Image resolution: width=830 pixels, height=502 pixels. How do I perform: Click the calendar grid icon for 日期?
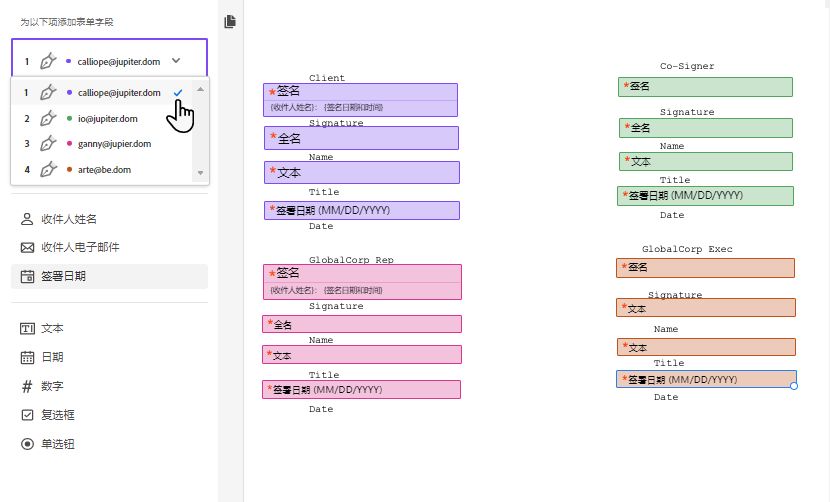[27, 357]
